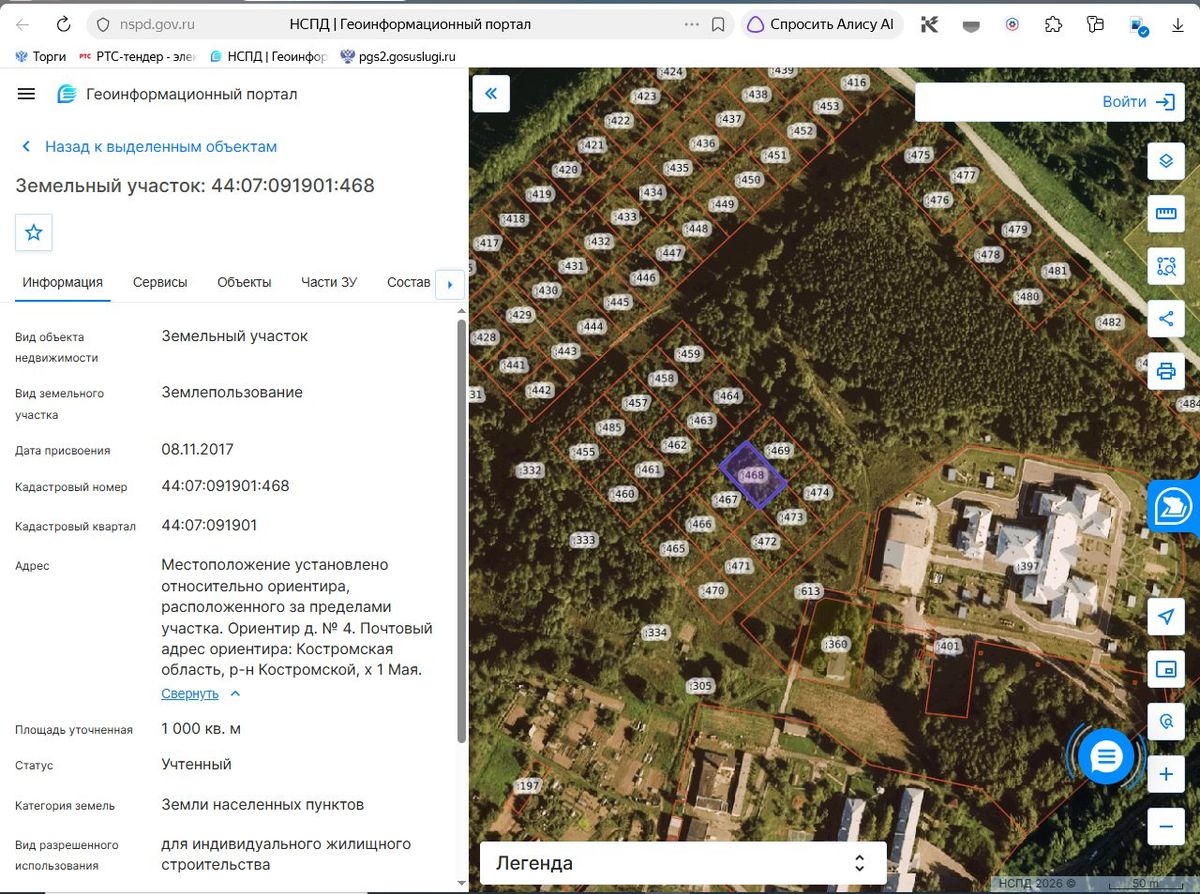Open the round chat message button
The image size is (1200, 894).
1105,757
